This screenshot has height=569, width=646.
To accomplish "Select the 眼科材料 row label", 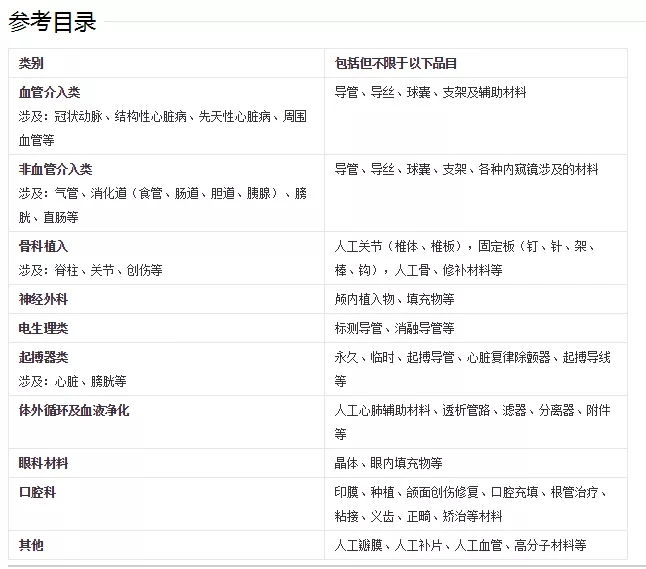I will pyautogui.click(x=43, y=463).
